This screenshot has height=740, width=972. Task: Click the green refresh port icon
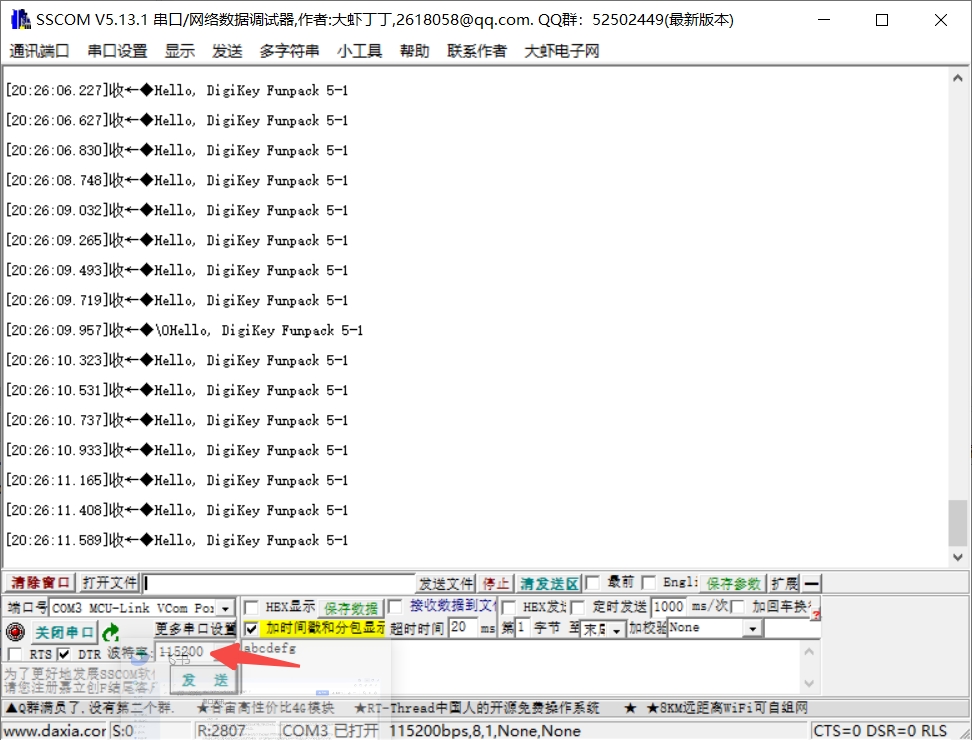pos(111,632)
